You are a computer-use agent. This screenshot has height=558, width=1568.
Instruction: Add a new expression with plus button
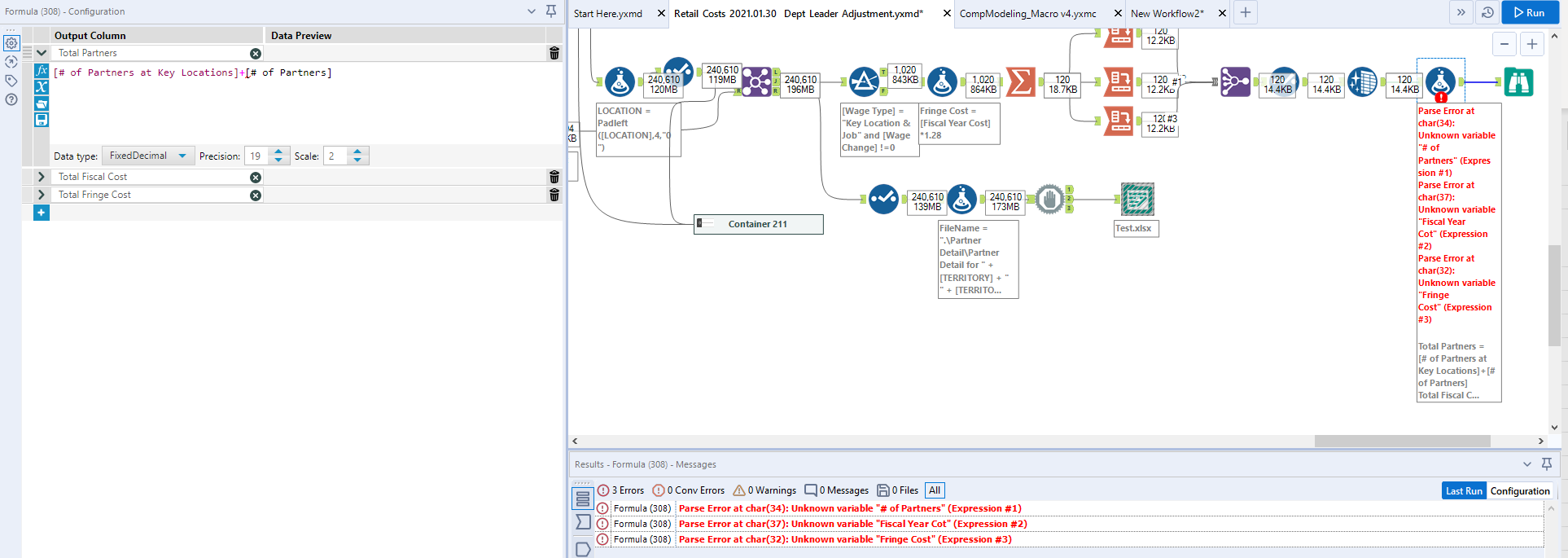(42, 213)
